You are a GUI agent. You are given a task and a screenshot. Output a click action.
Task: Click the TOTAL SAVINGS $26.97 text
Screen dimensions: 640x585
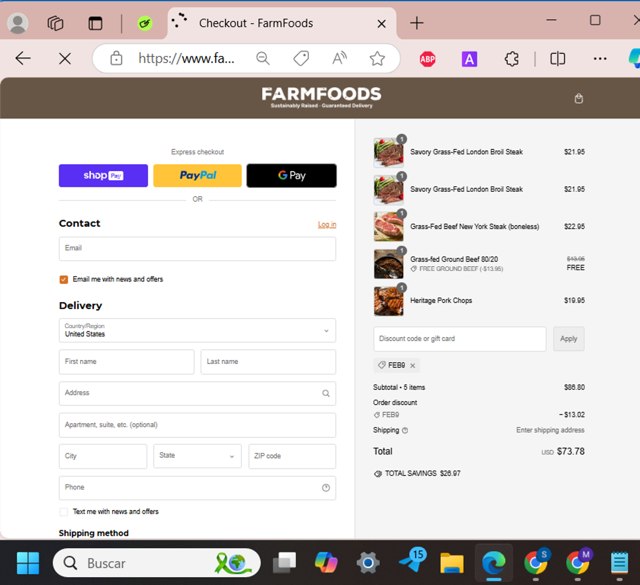pos(422,474)
